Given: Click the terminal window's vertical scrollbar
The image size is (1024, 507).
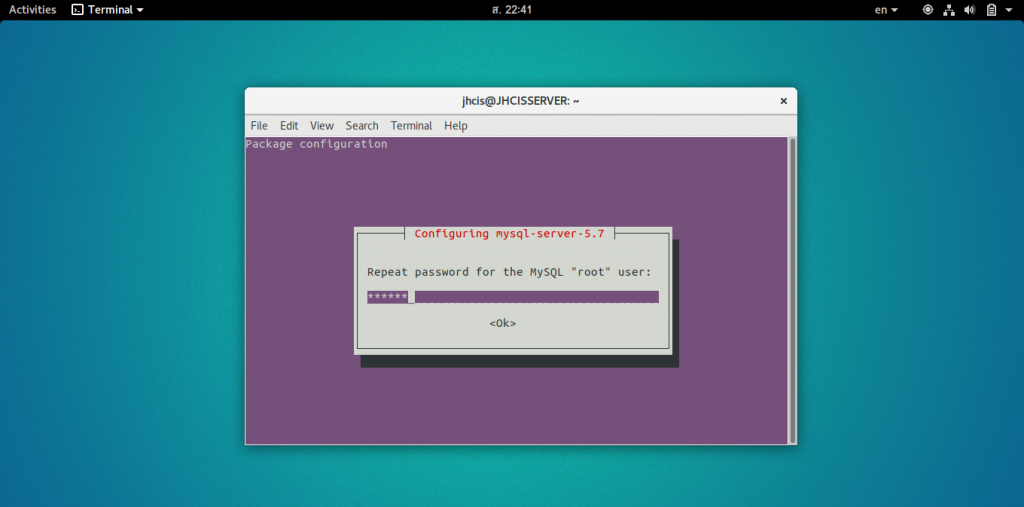Looking at the screenshot, I should (792, 290).
